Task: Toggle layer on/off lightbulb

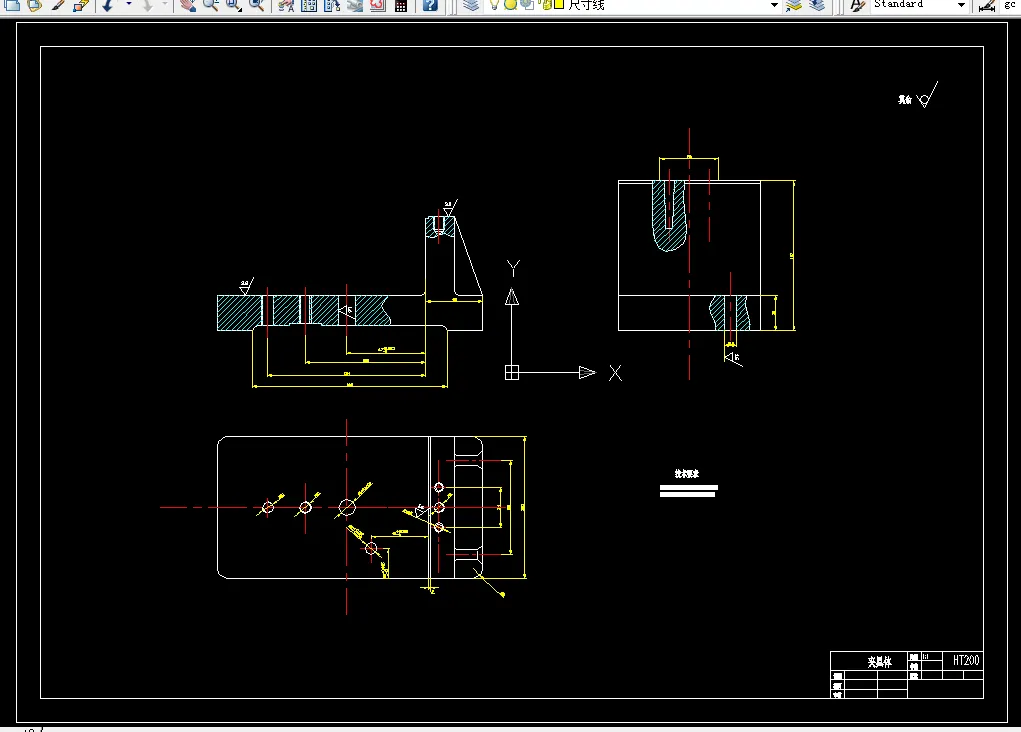Action: click(494, 5)
